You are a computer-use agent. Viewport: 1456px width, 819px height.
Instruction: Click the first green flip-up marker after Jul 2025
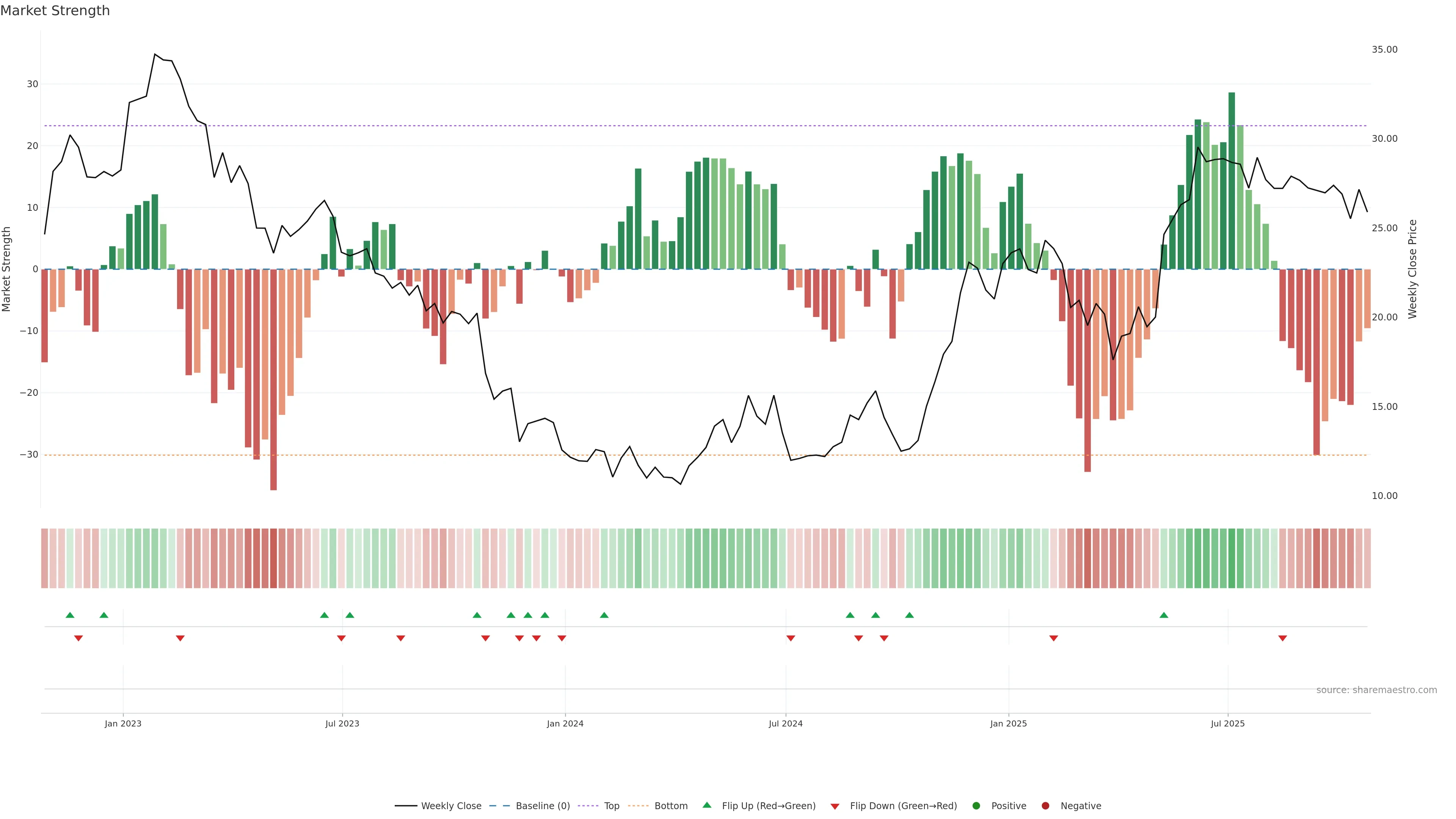[1163, 615]
